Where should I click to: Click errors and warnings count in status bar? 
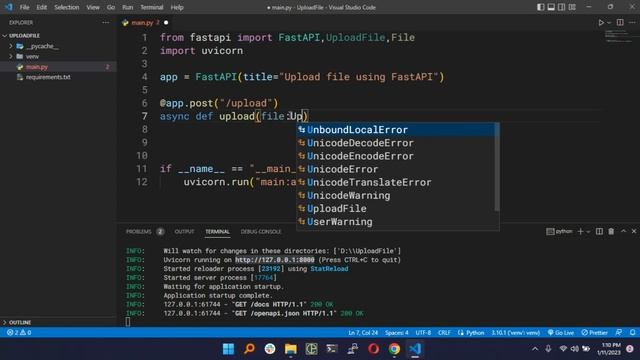click(19, 333)
